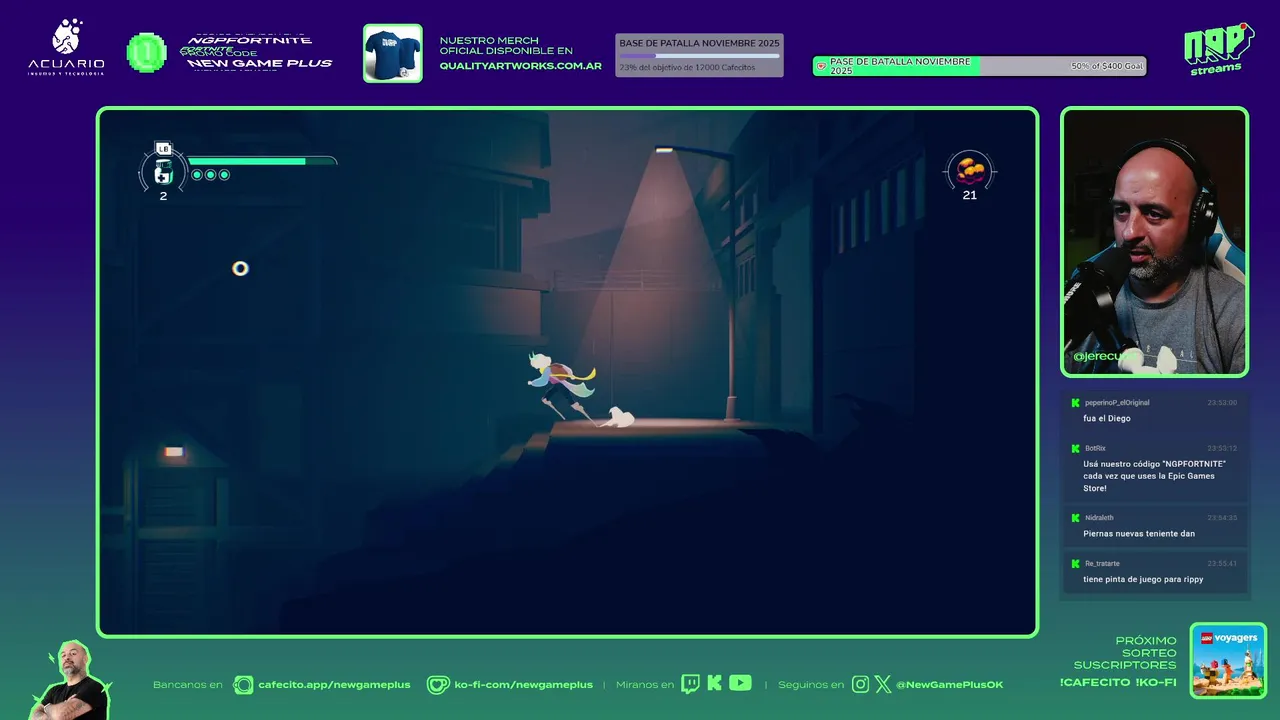Image resolution: width=1280 pixels, height=720 pixels.
Task: Click the BotRix username in chat
Action: [1095, 449]
